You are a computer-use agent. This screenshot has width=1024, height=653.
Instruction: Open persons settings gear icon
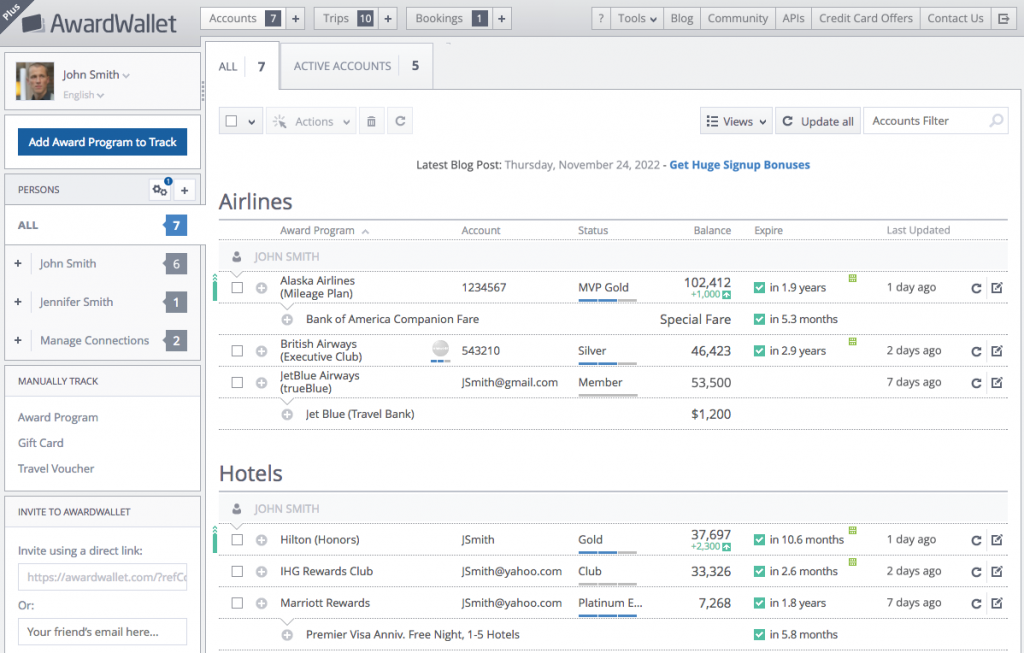pos(160,190)
